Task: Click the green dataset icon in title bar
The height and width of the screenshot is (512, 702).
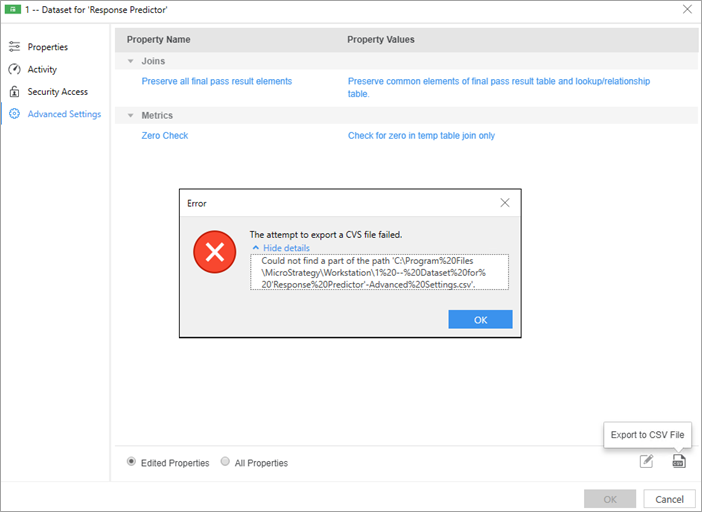Action: click(13, 9)
